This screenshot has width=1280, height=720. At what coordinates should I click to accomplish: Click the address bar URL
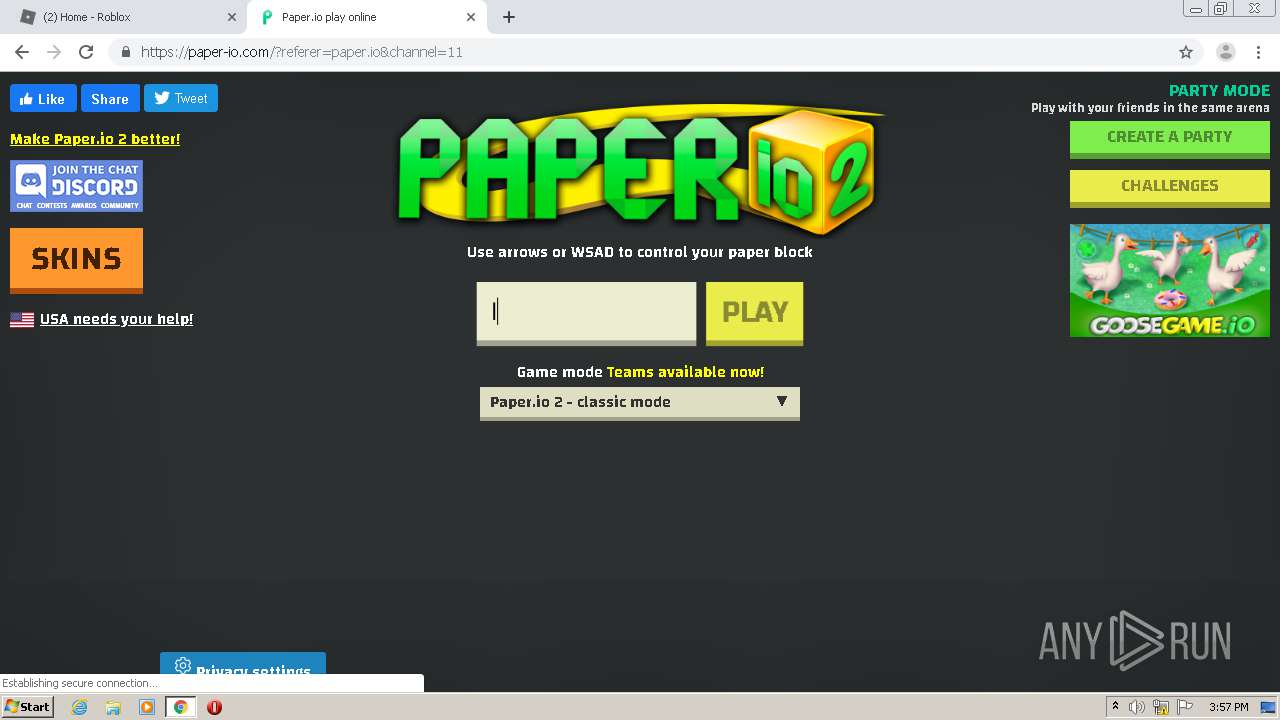coord(301,52)
